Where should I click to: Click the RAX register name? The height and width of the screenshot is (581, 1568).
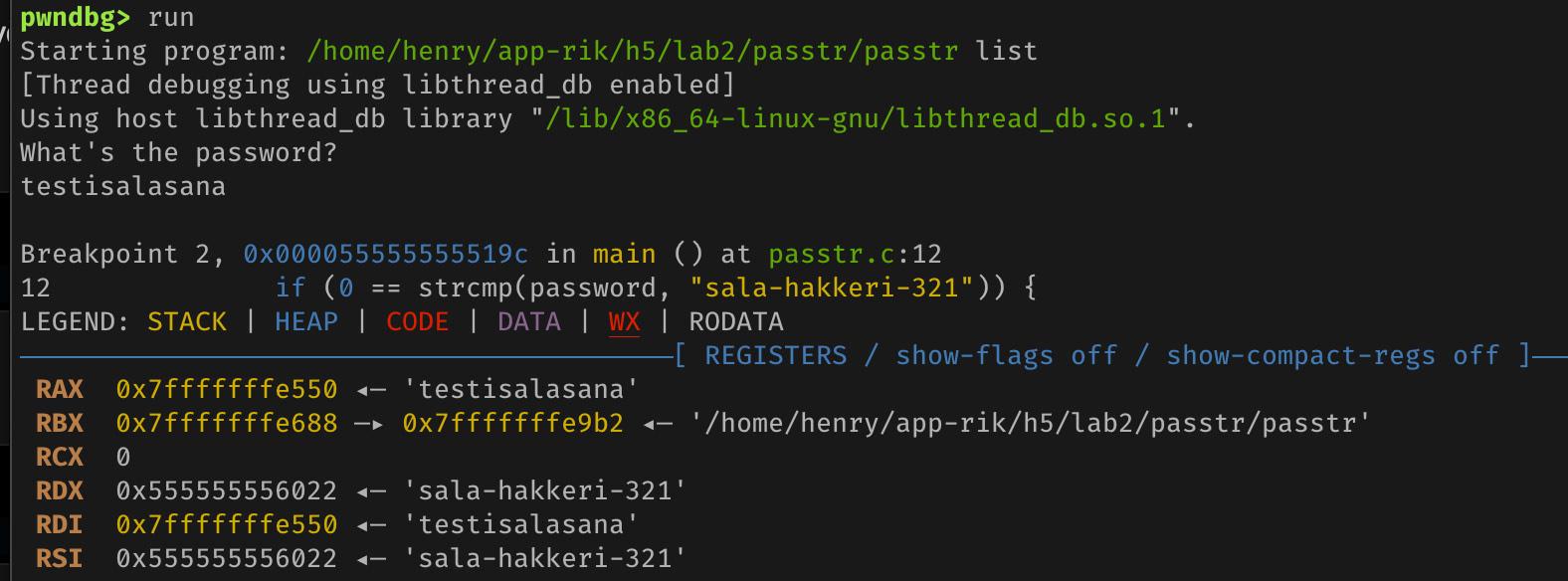[60, 390]
